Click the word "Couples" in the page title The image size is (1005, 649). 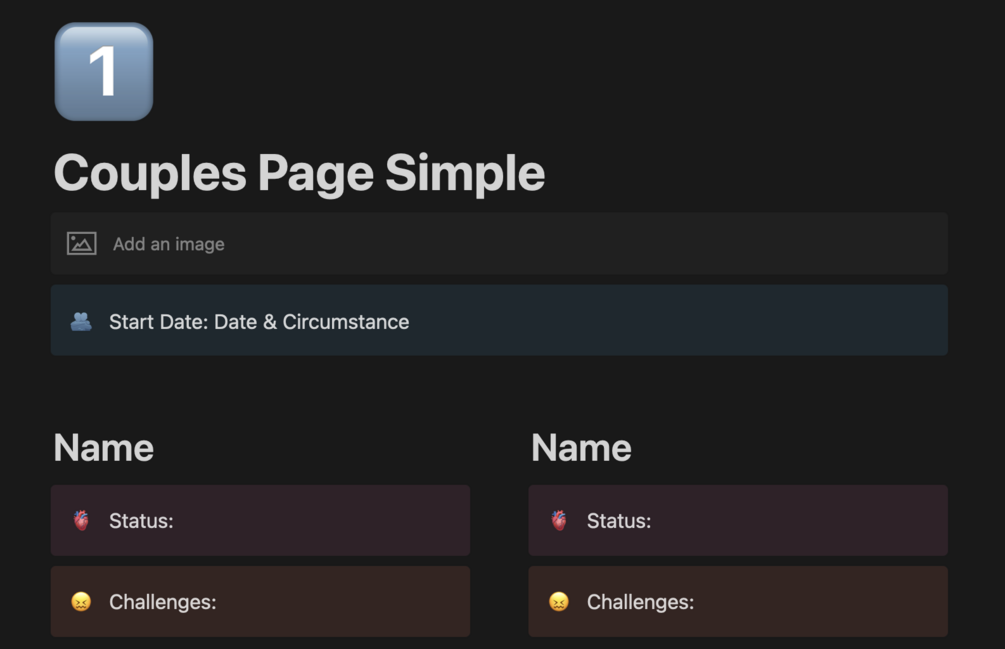tap(150, 173)
